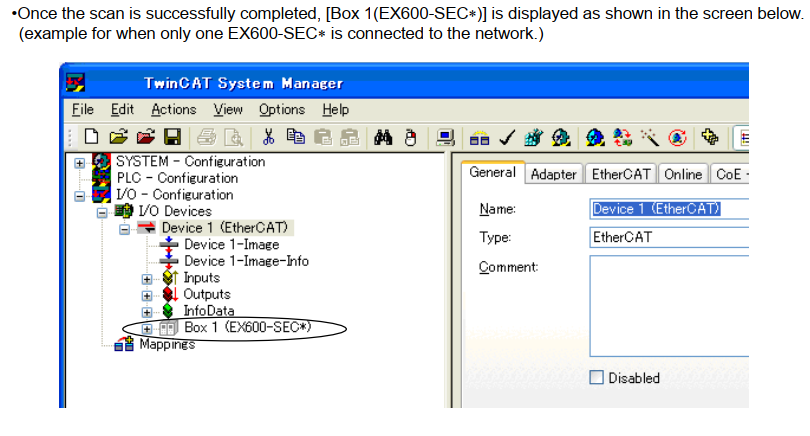
Task: Click into the Comment text area
Action: tap(669, 306)
